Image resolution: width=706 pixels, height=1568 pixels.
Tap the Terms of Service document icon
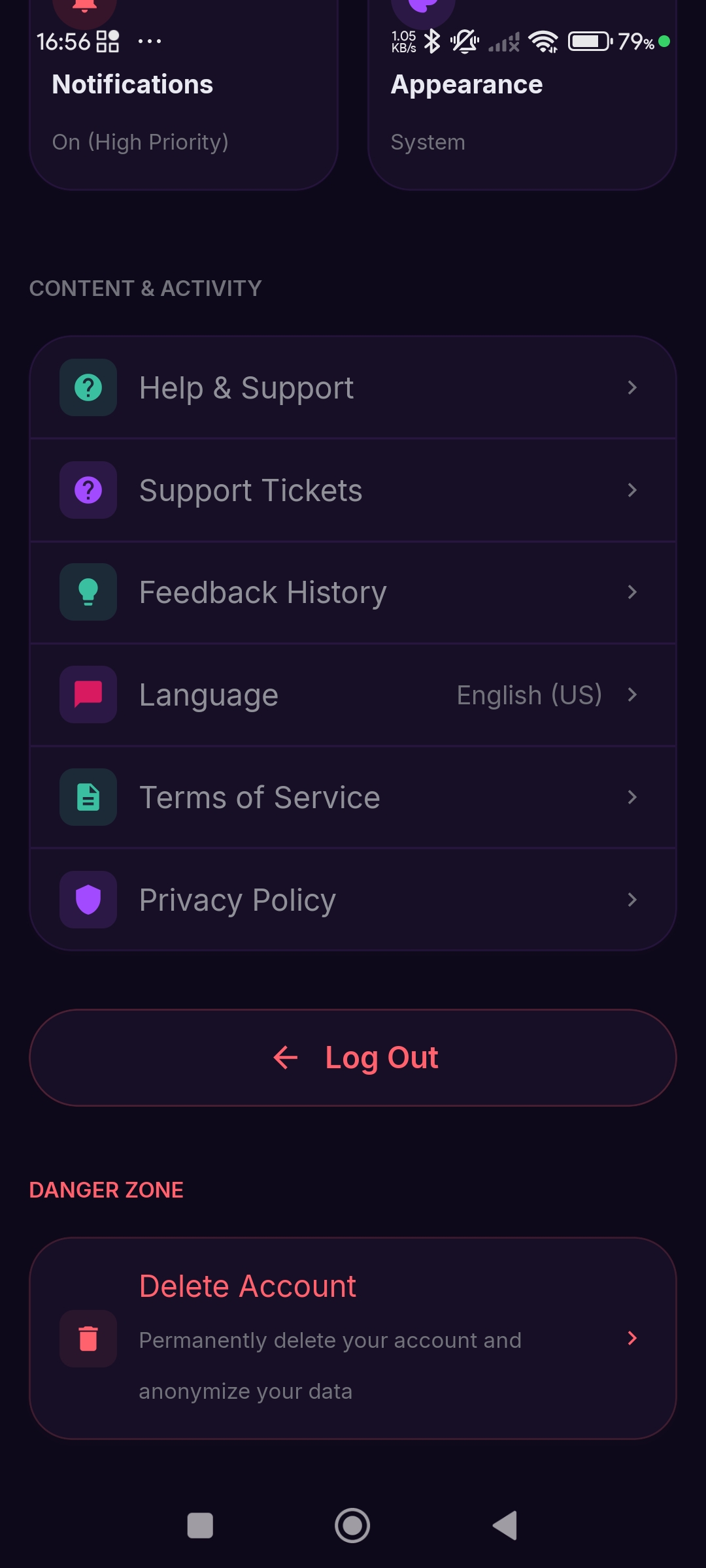pyautogui.click(x=88, y=797)
